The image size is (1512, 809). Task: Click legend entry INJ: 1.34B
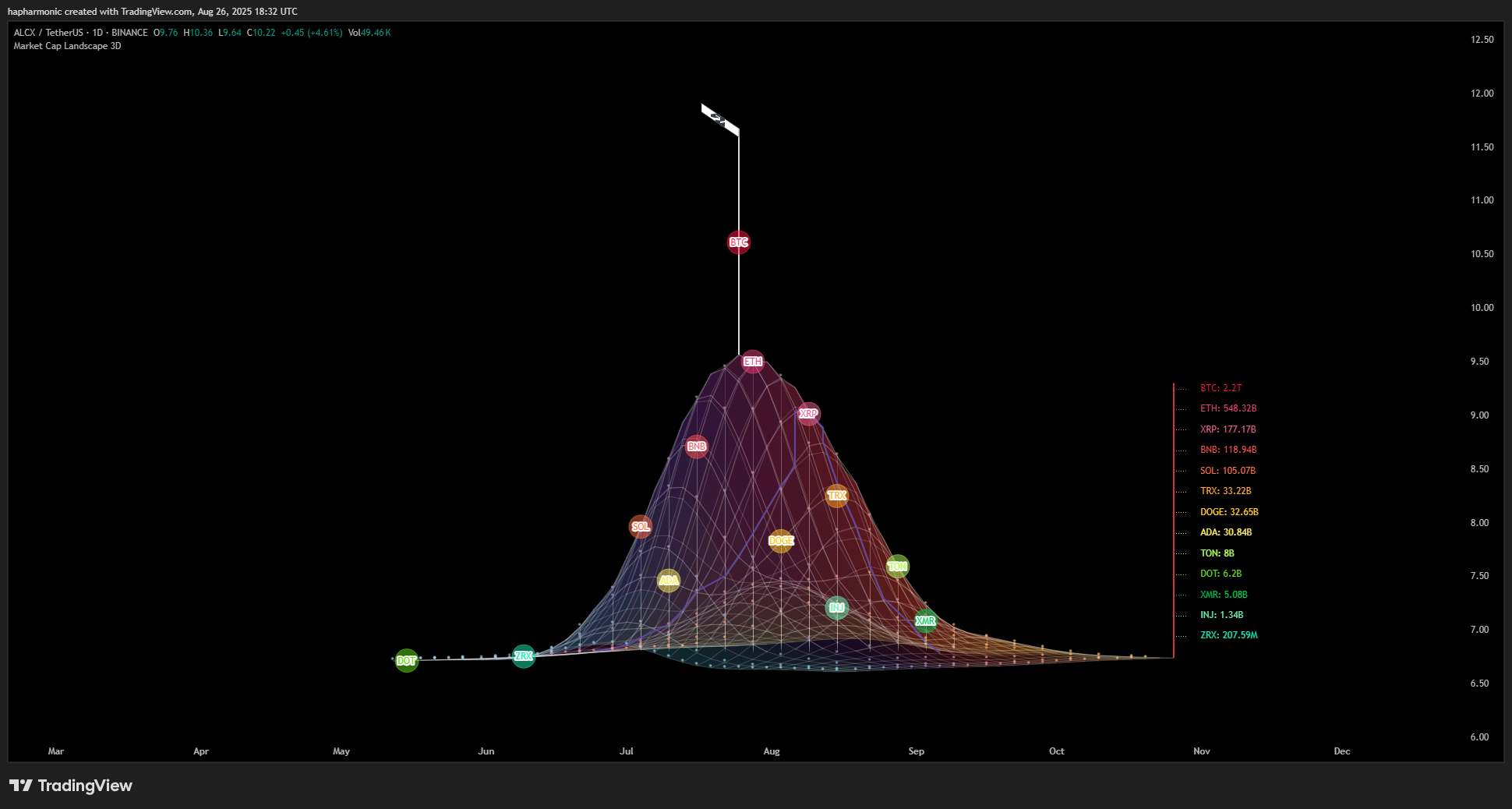pyautogui.click(x=1222, y=615)
